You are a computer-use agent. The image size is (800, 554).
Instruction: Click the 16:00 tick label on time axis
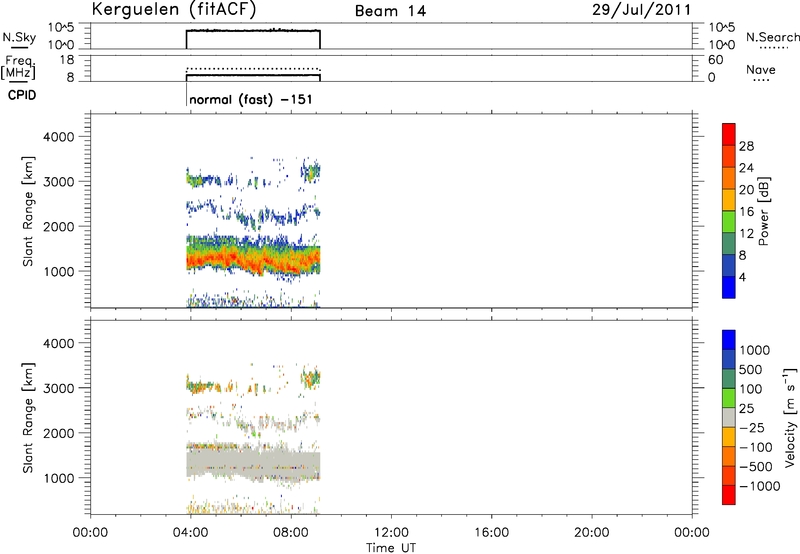coord(491,533)
